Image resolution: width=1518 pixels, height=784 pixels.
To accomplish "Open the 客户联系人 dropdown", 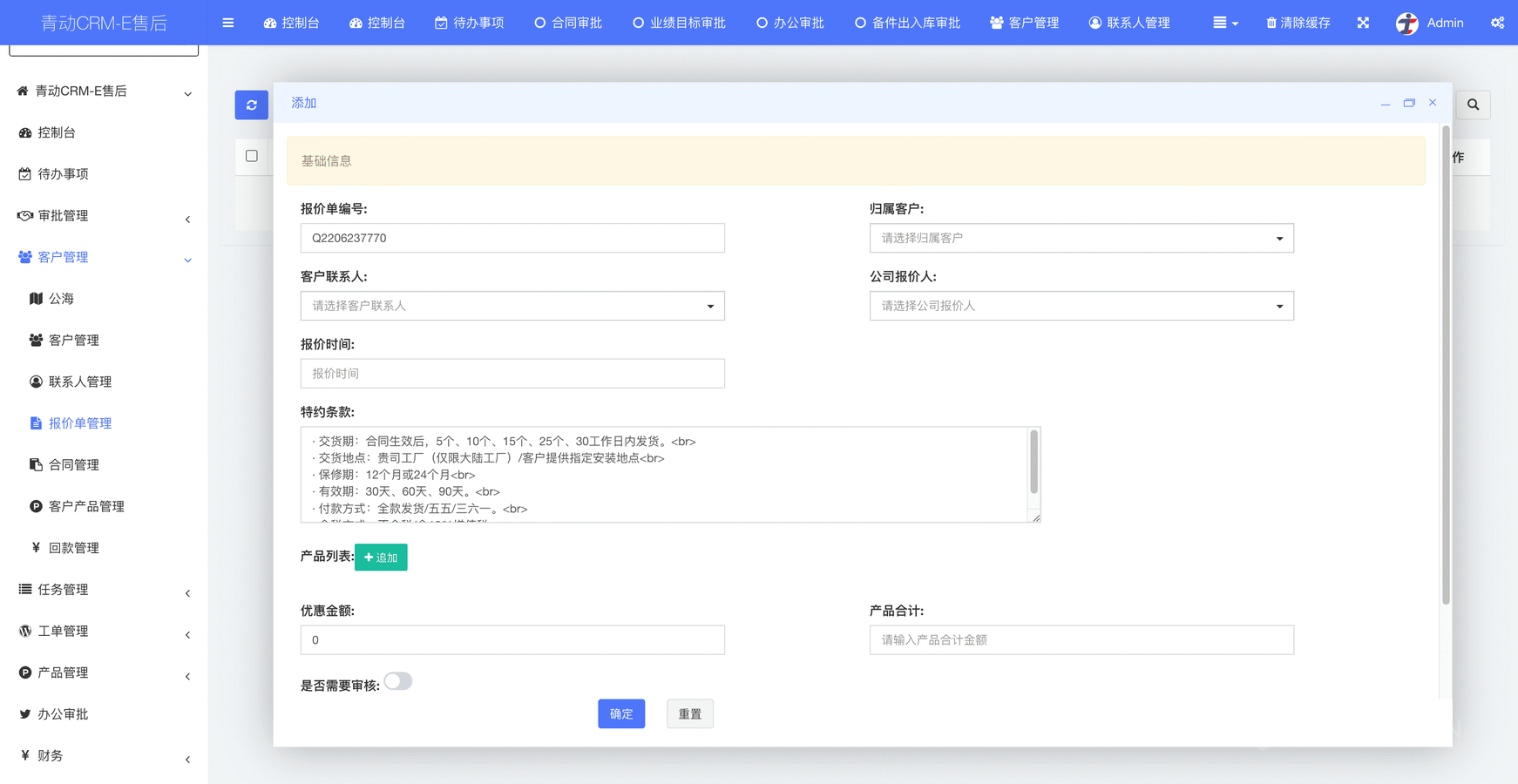I will tap(512, 306).
